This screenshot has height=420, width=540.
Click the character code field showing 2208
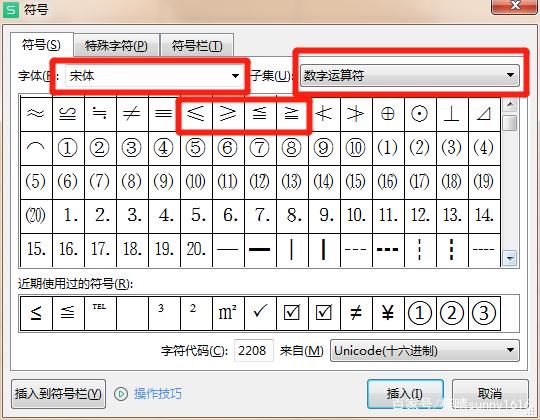click(x=253, y=350)
